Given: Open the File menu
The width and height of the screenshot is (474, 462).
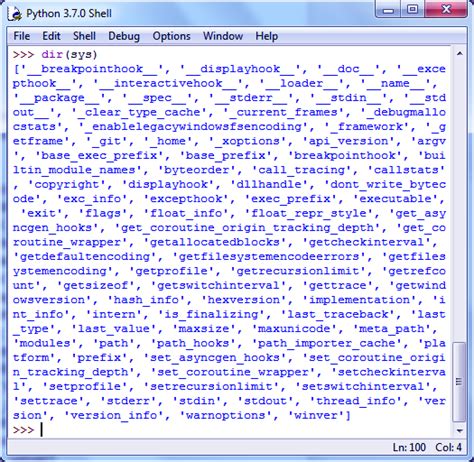Looking at the screenshot, I should point(22,36).
